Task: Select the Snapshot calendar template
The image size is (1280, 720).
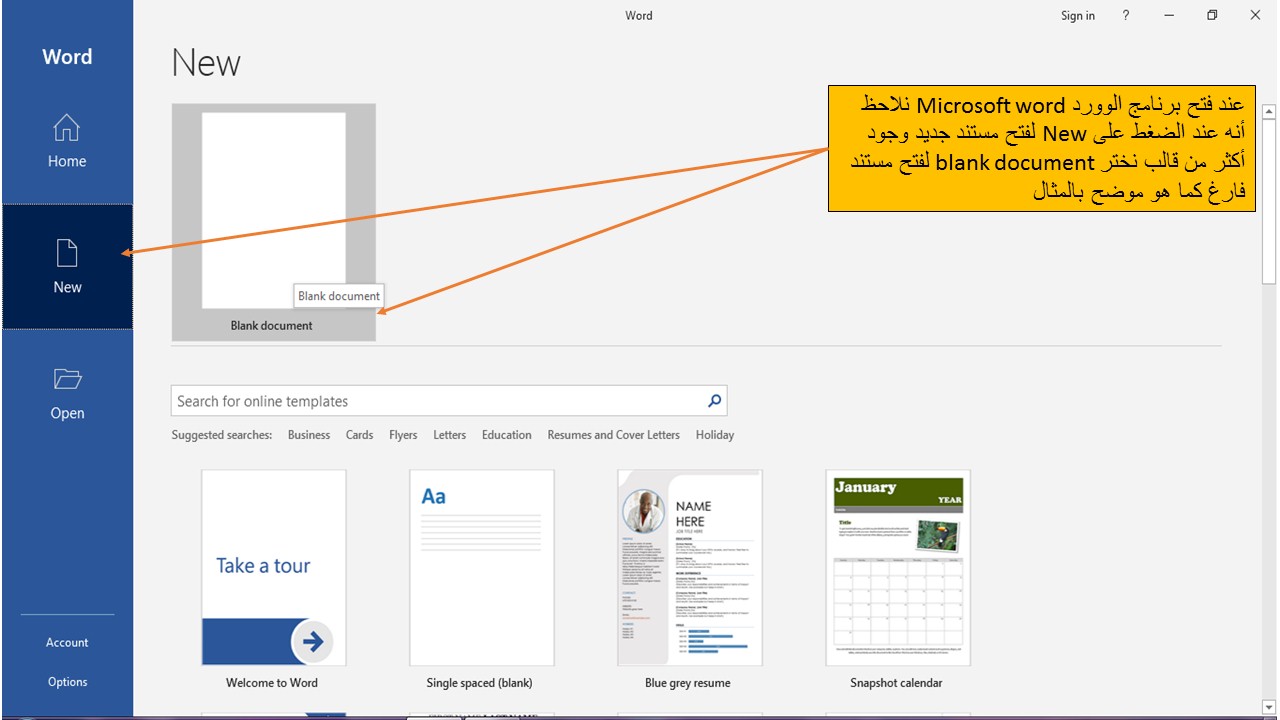Action: (x=897, y=567)
